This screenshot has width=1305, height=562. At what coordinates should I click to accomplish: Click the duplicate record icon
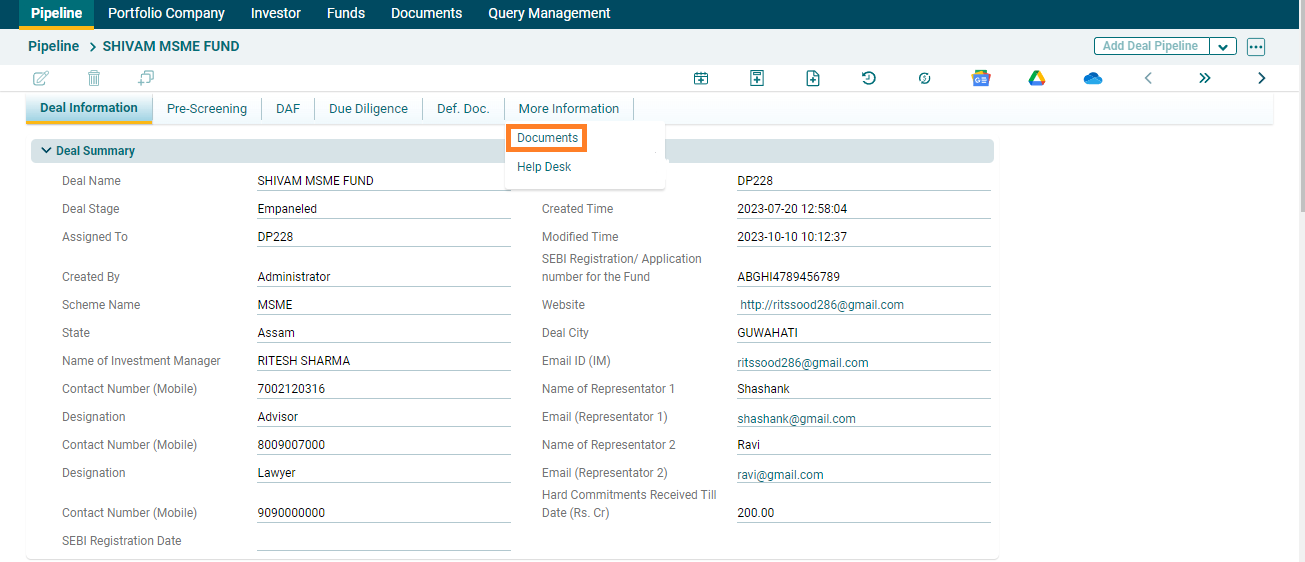pos(146,78)
